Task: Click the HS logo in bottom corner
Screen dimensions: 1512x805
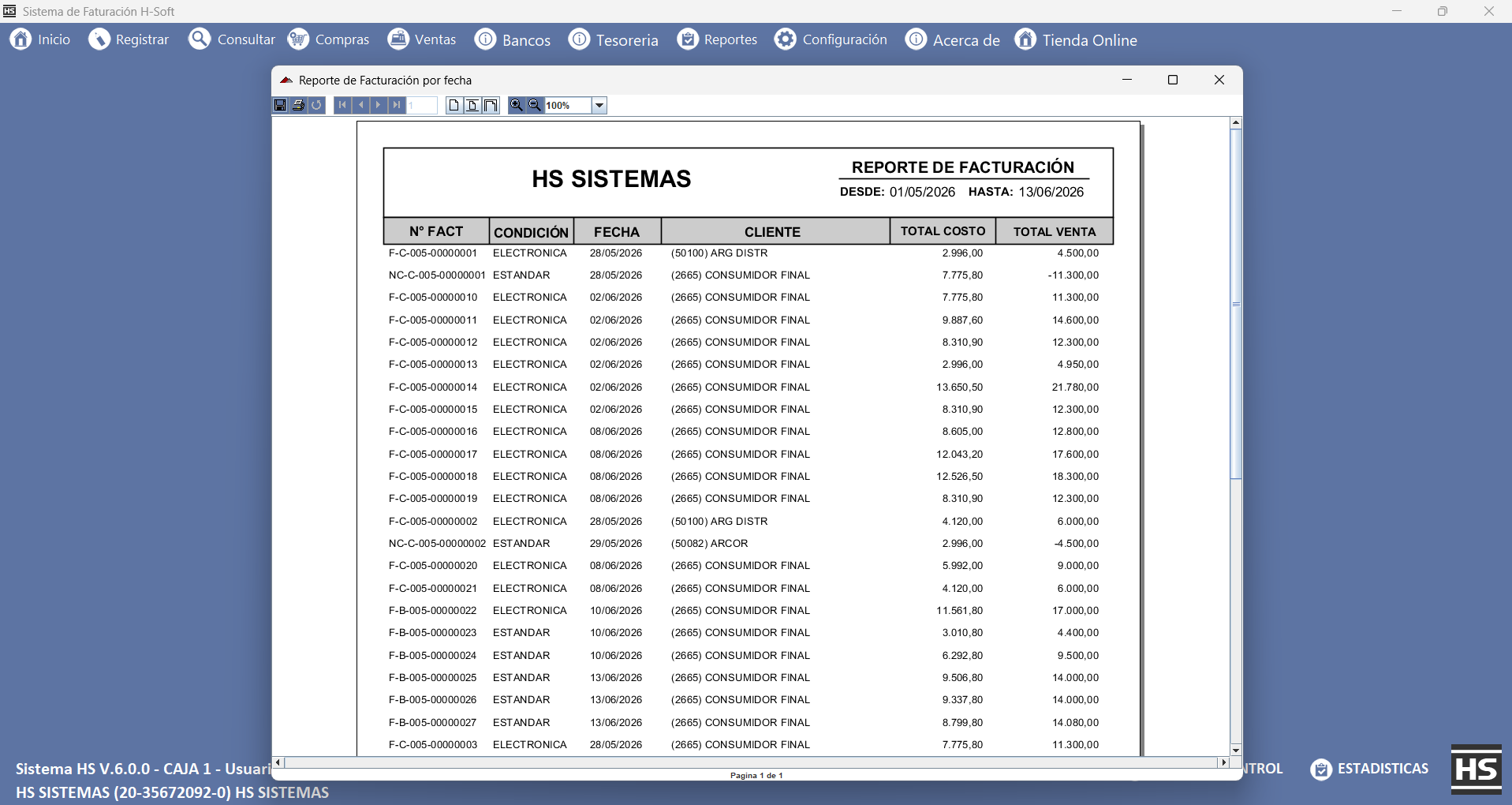Action: (x=1476, y=769)
